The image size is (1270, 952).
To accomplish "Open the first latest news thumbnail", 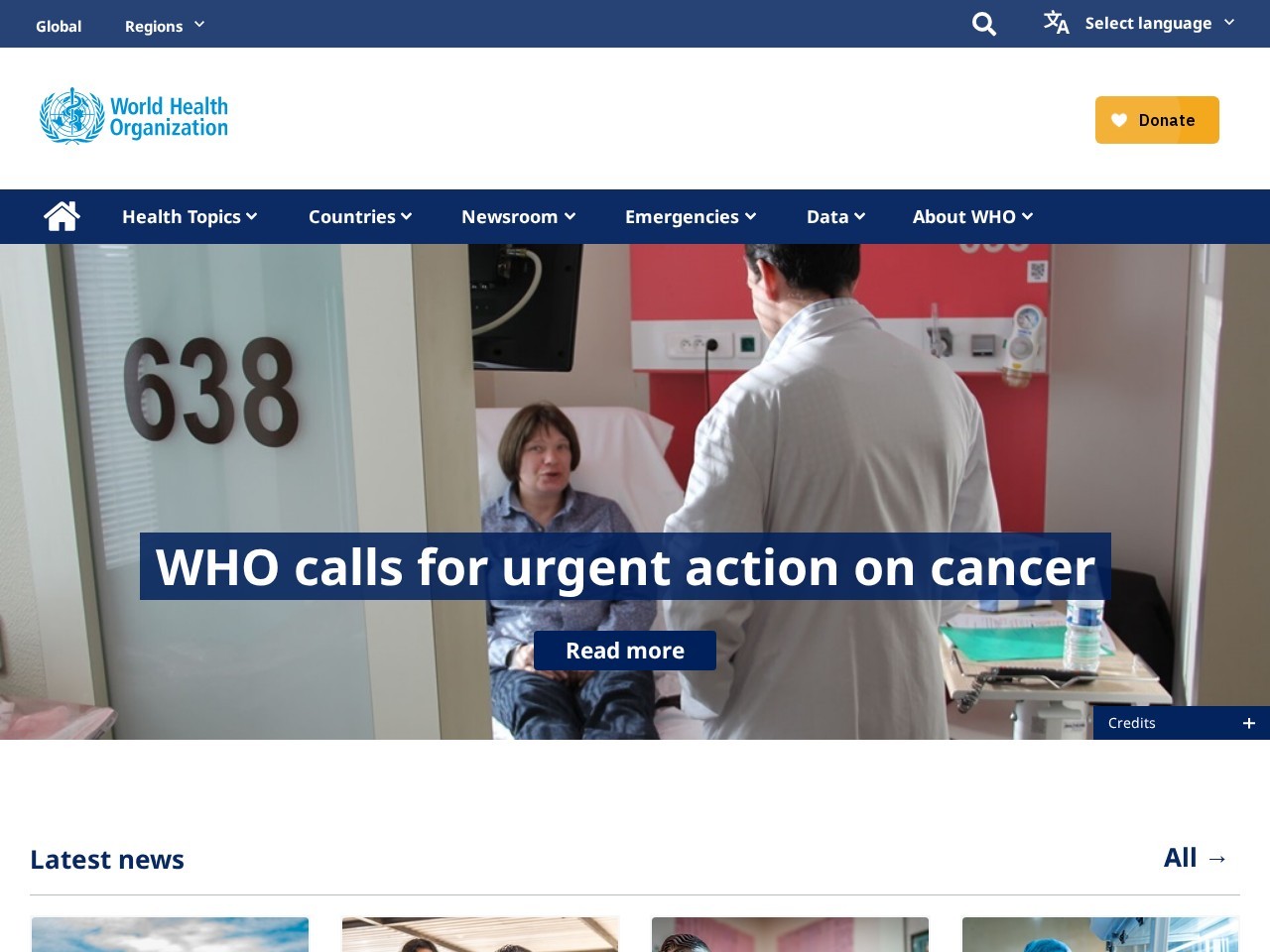I will coord(170,934).
